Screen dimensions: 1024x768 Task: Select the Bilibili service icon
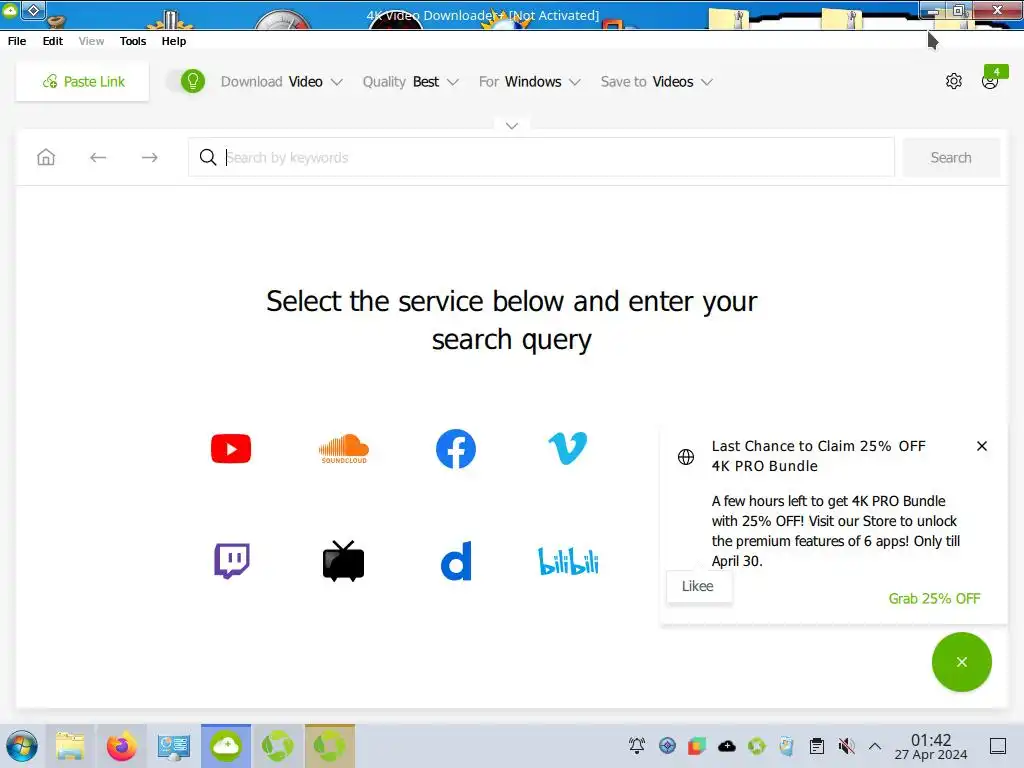[568, 562]
